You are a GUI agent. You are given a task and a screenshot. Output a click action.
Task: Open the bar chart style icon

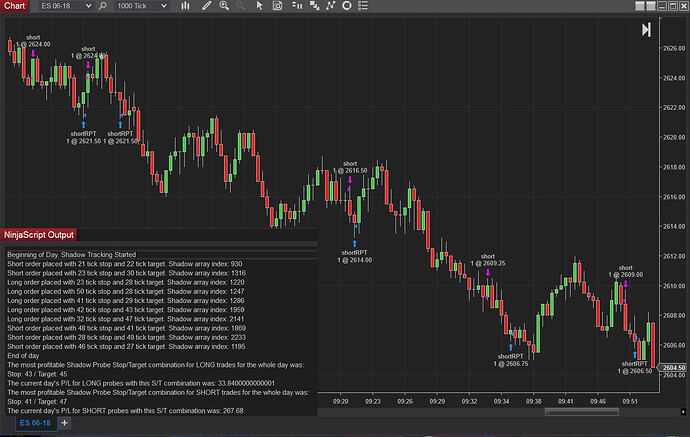183,6
